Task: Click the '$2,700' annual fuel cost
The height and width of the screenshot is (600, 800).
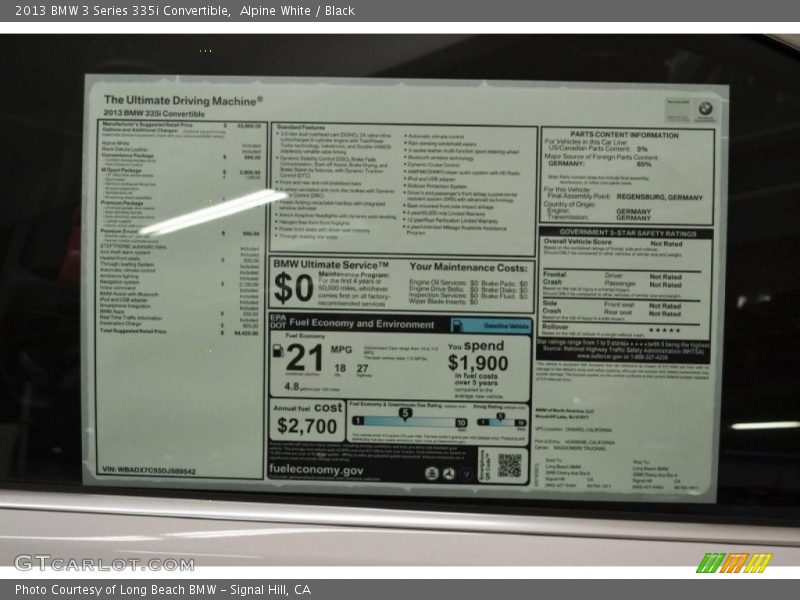Action: (x=307, y=426)
